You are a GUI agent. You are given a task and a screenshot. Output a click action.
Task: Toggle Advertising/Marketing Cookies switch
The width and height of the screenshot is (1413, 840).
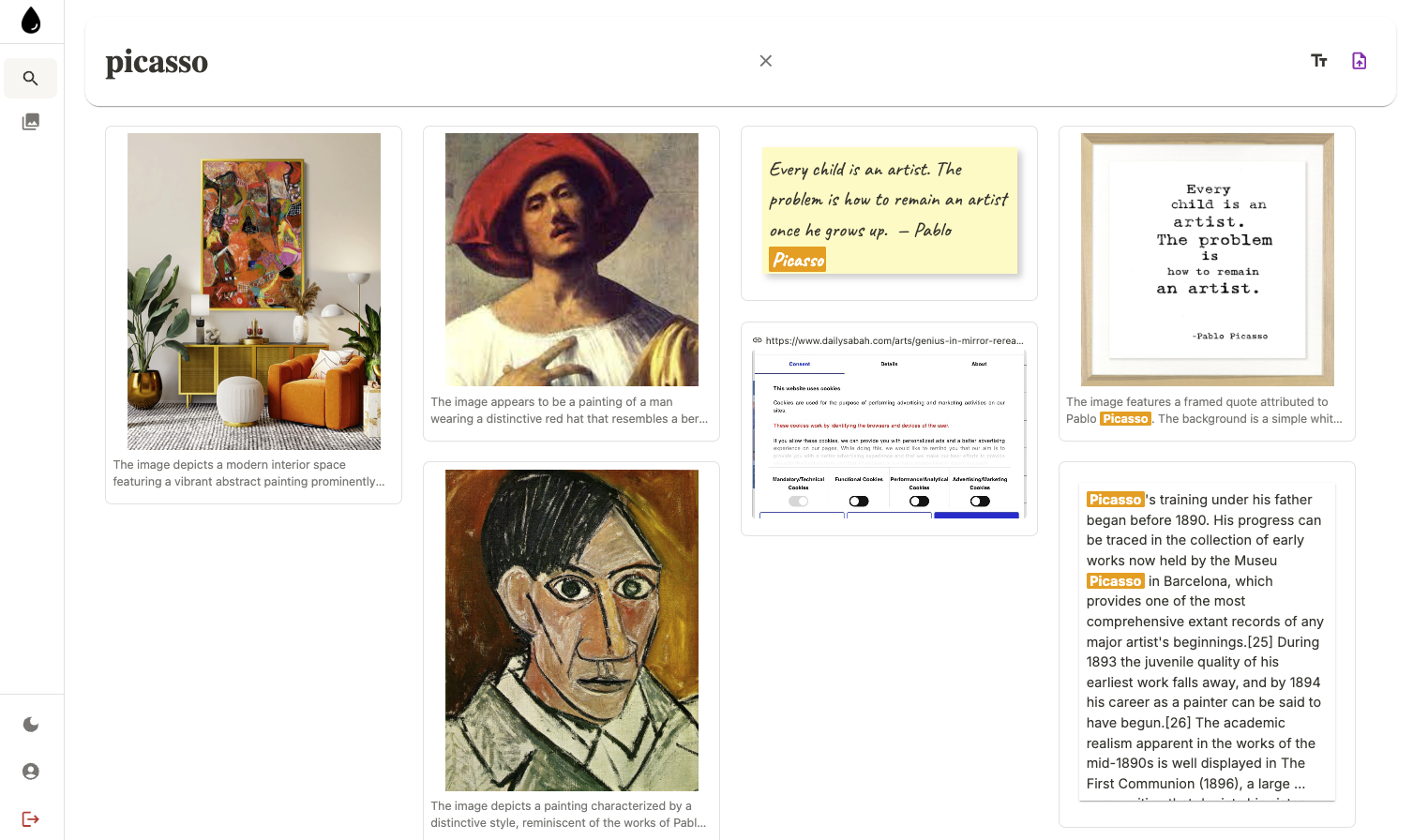click(980, 502)
